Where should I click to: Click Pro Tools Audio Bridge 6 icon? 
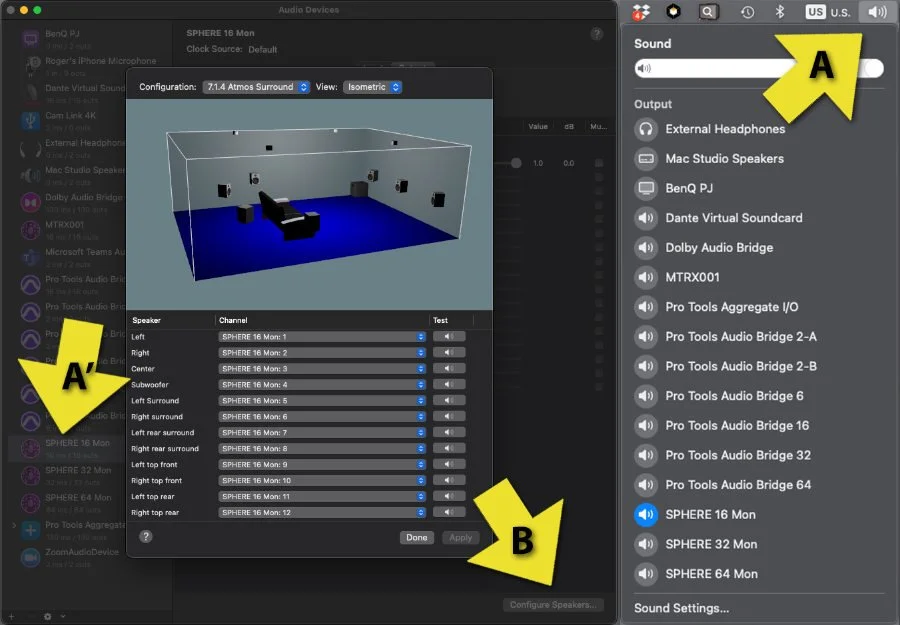click(646, 396)
